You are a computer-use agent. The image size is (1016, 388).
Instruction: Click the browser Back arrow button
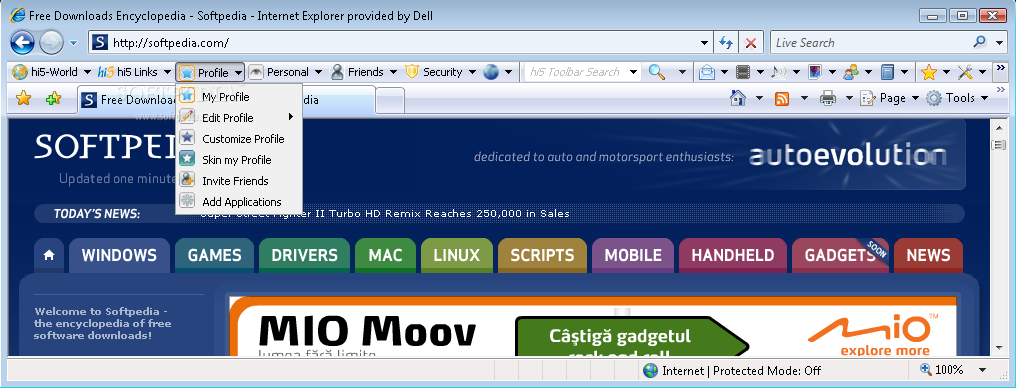pos(23,43)
